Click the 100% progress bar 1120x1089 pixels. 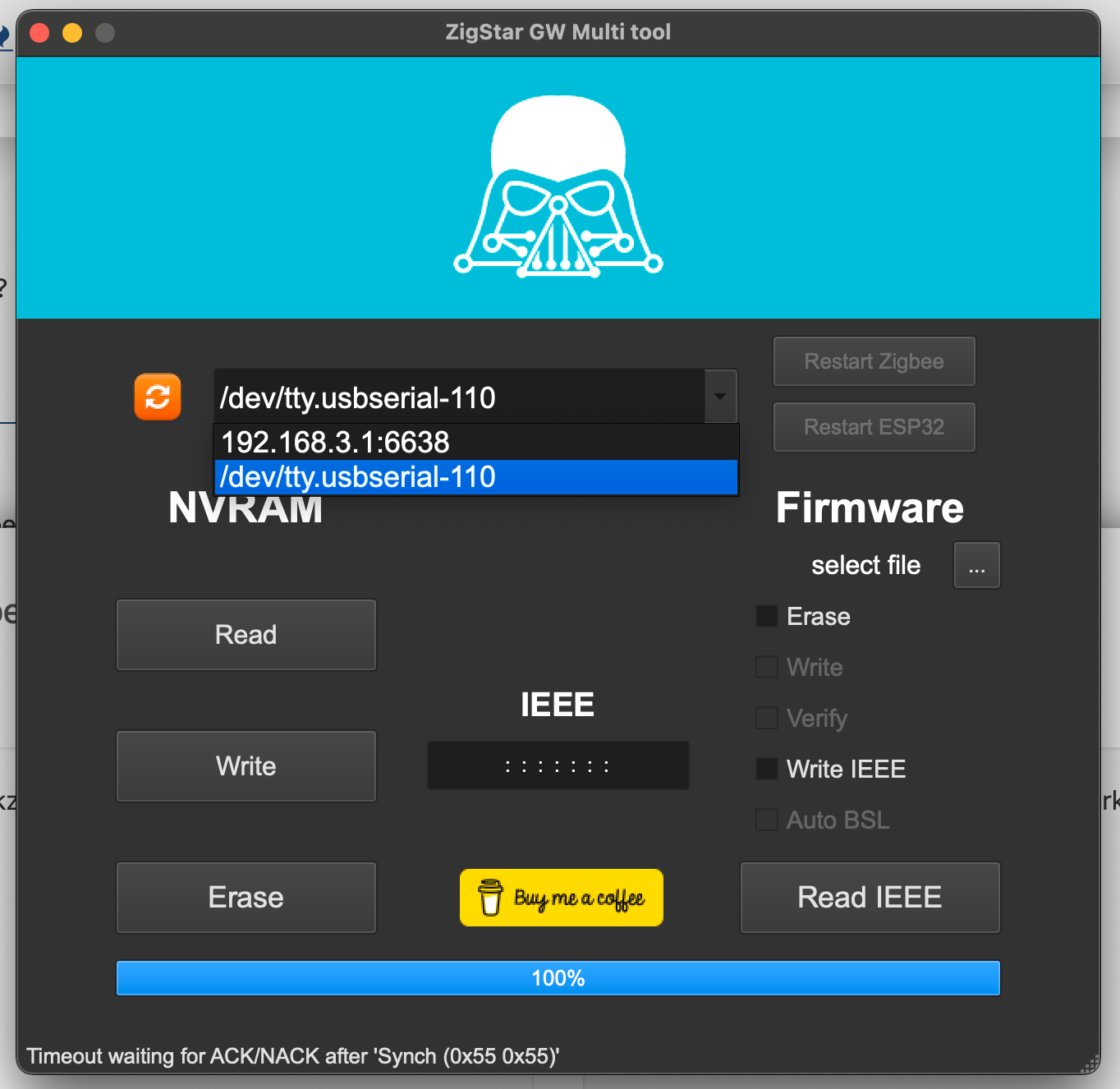coord(558,978)
